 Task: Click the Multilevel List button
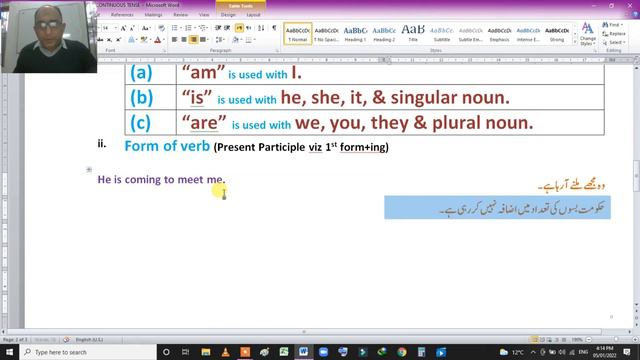click(x=202, y=28)
